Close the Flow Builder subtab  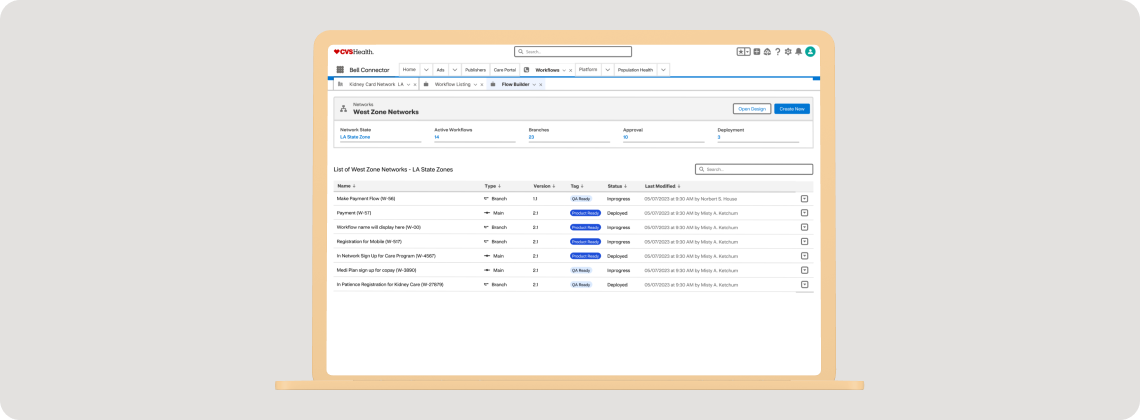click(x=541, y=85)
